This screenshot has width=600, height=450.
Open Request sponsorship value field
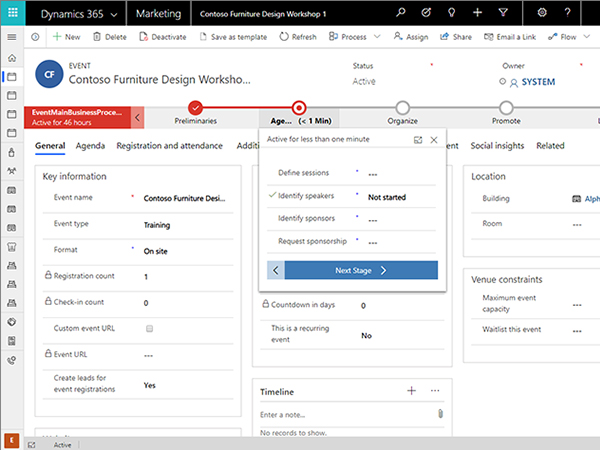tap(401, 242)
